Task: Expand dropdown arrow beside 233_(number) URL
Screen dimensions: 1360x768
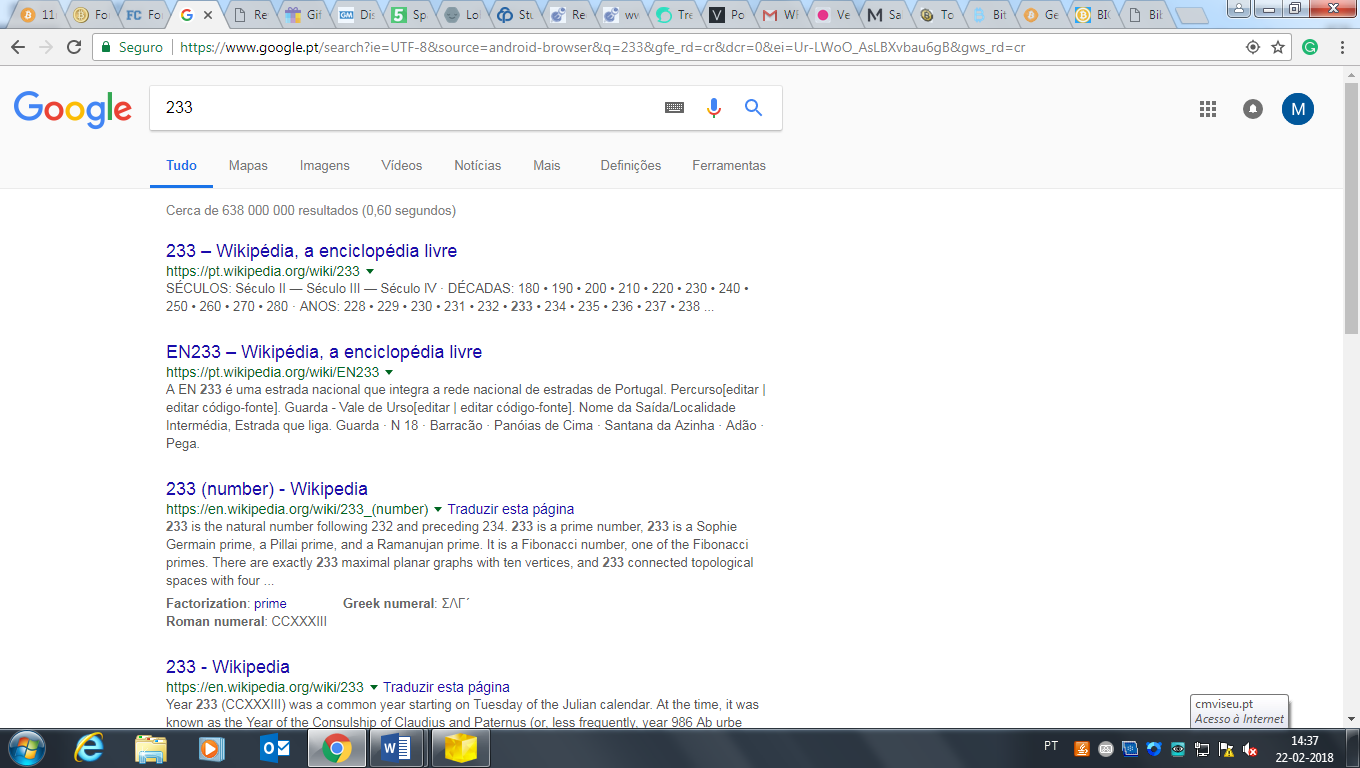Action: point(438,509)
